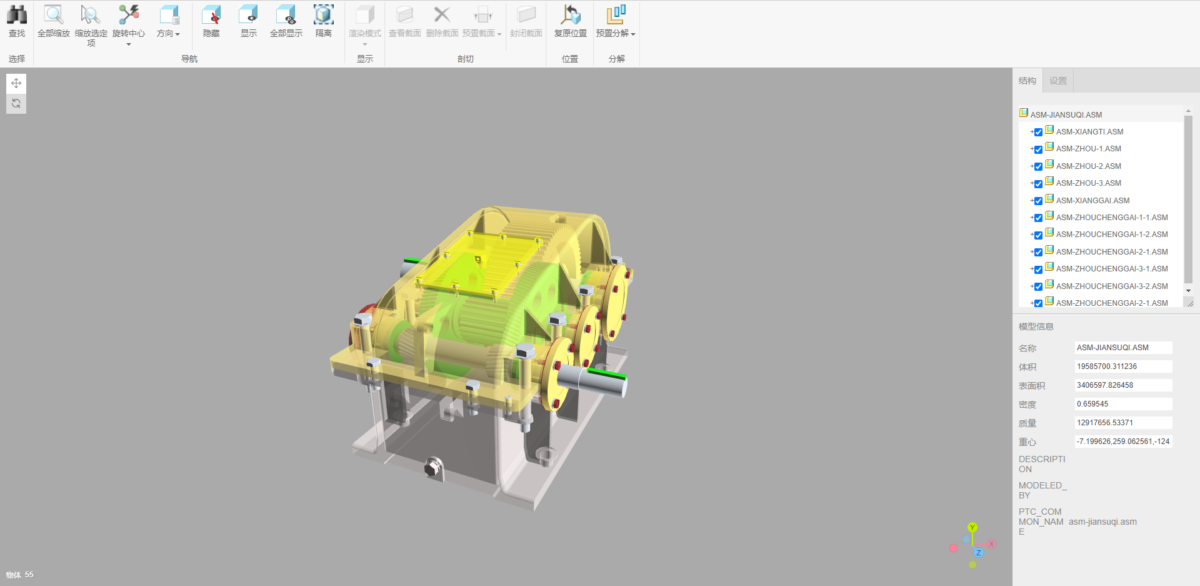Click the 显示 show icon

(248, 15)
